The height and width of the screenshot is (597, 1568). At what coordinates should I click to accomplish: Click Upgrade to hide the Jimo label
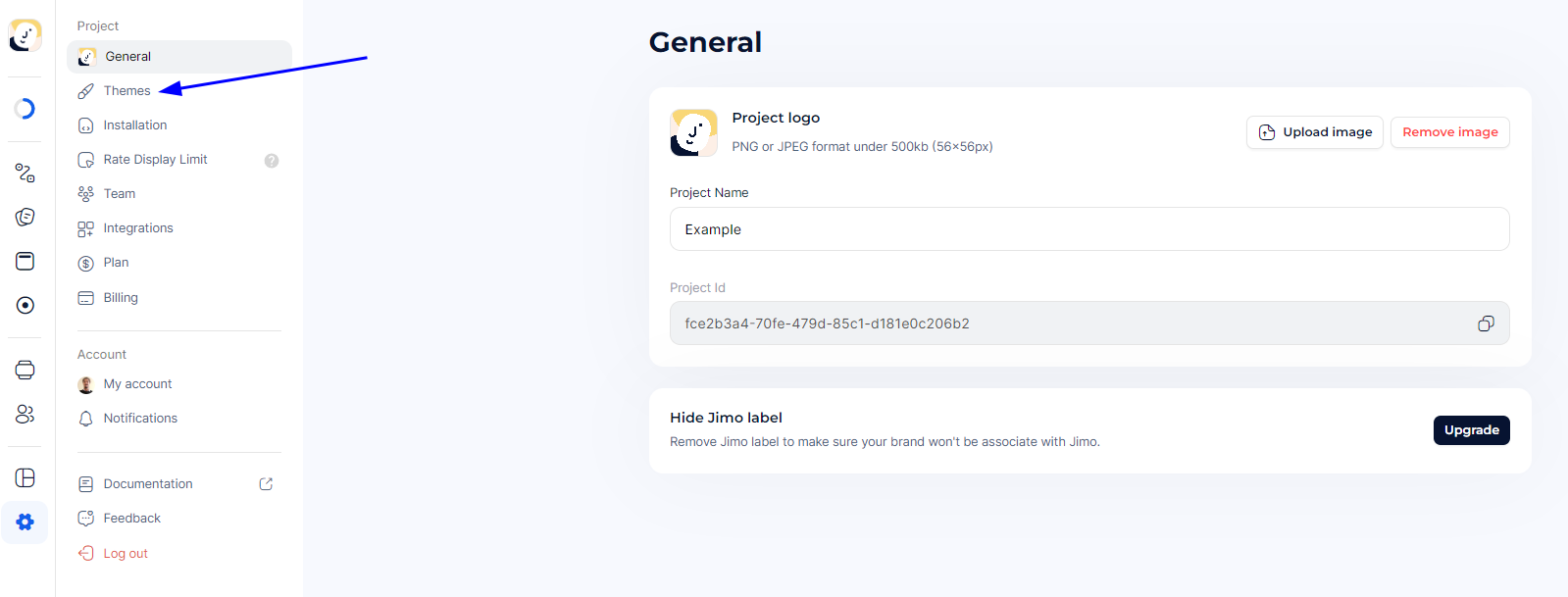(x=1471, y=430)
